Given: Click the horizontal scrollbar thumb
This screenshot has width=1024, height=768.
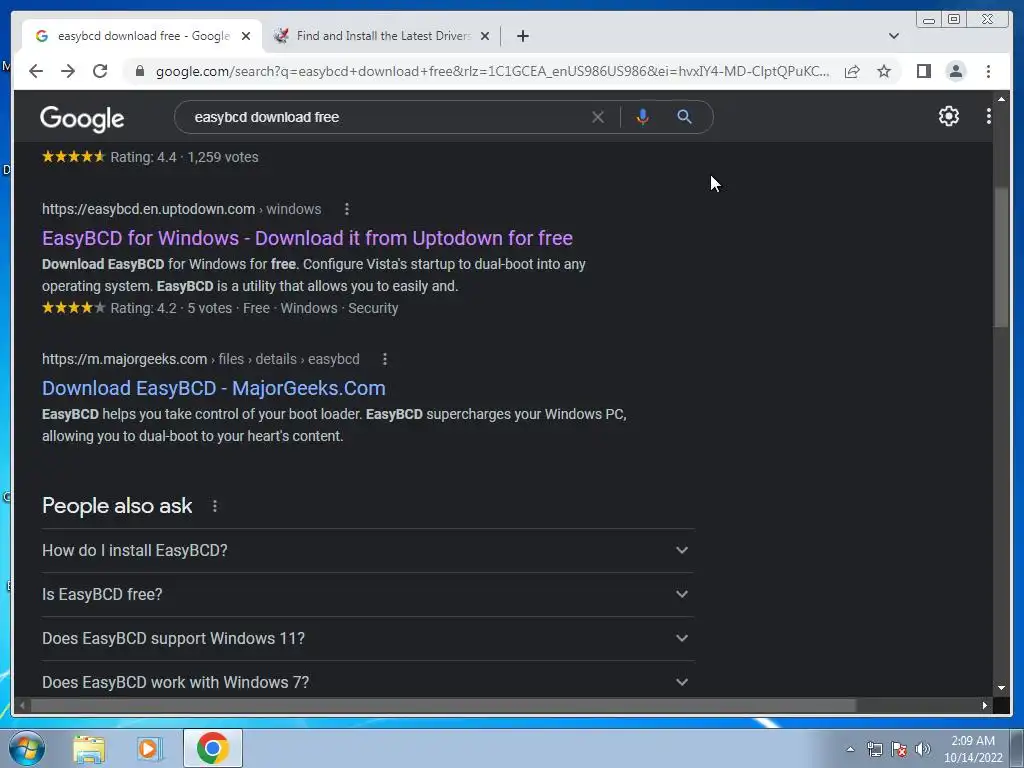Looking at the screenshot, I should point(443,705).
